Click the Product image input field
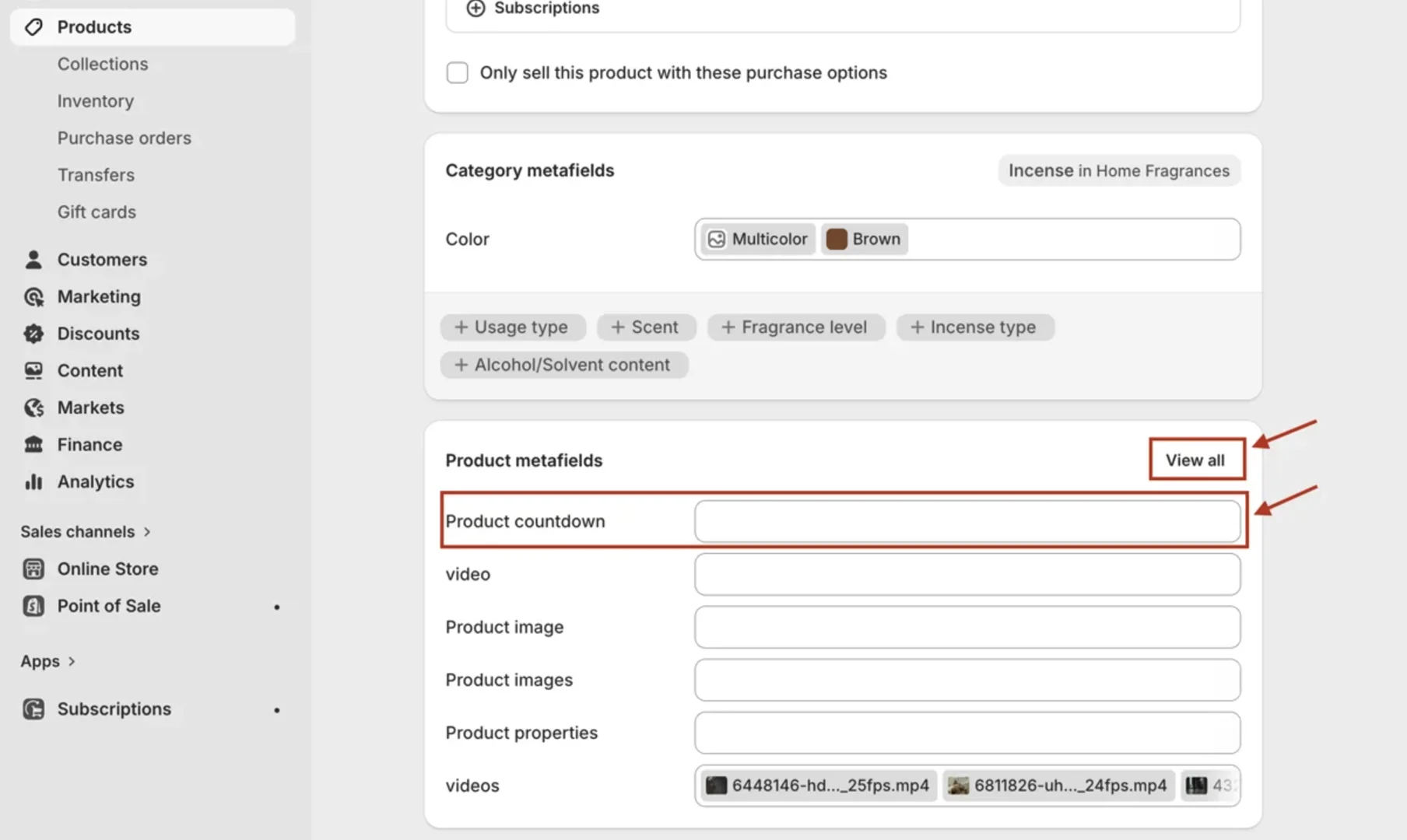 point(967,628)
